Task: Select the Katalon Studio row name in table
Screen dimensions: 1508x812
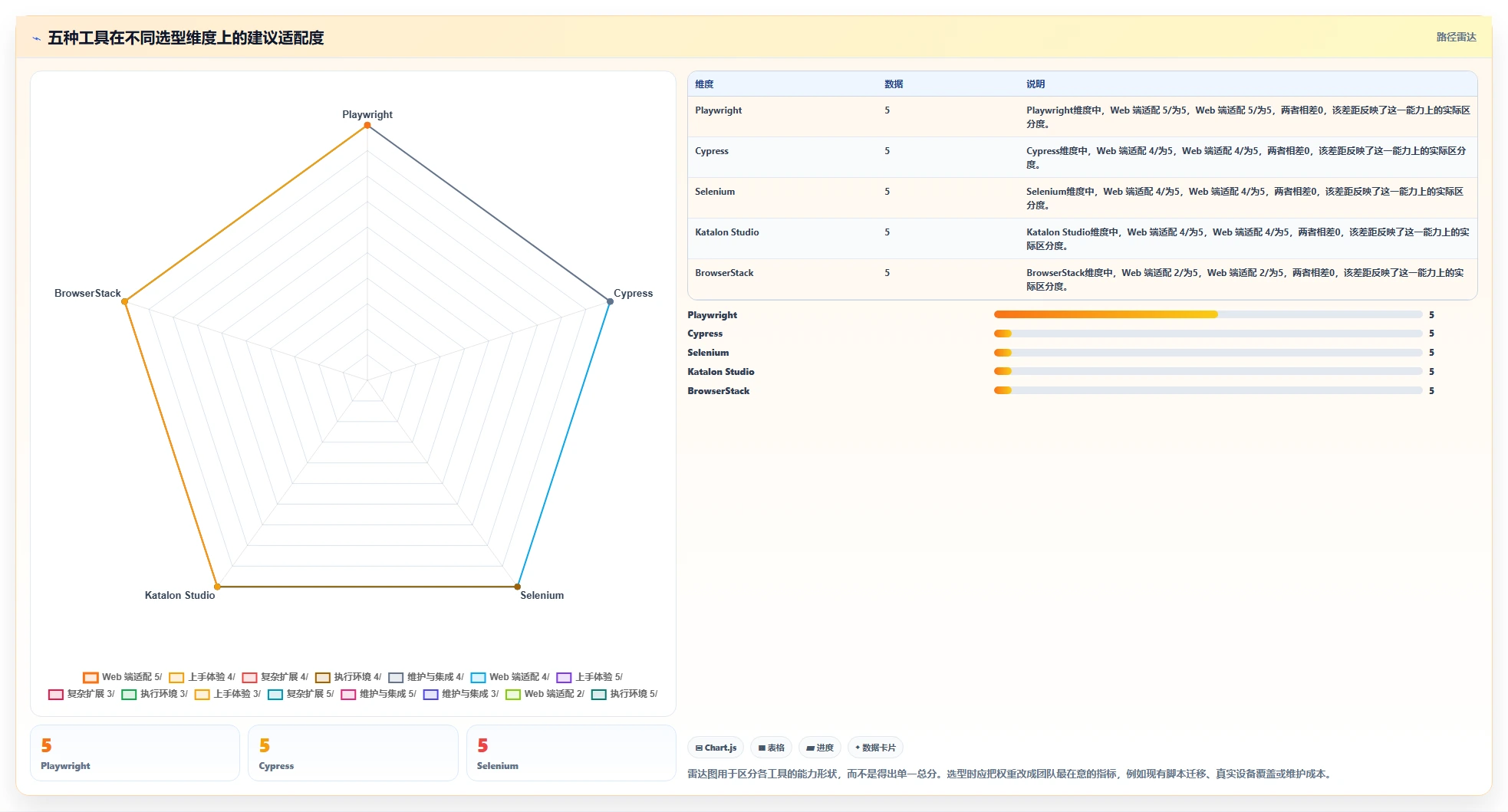Action: point(727,232)
